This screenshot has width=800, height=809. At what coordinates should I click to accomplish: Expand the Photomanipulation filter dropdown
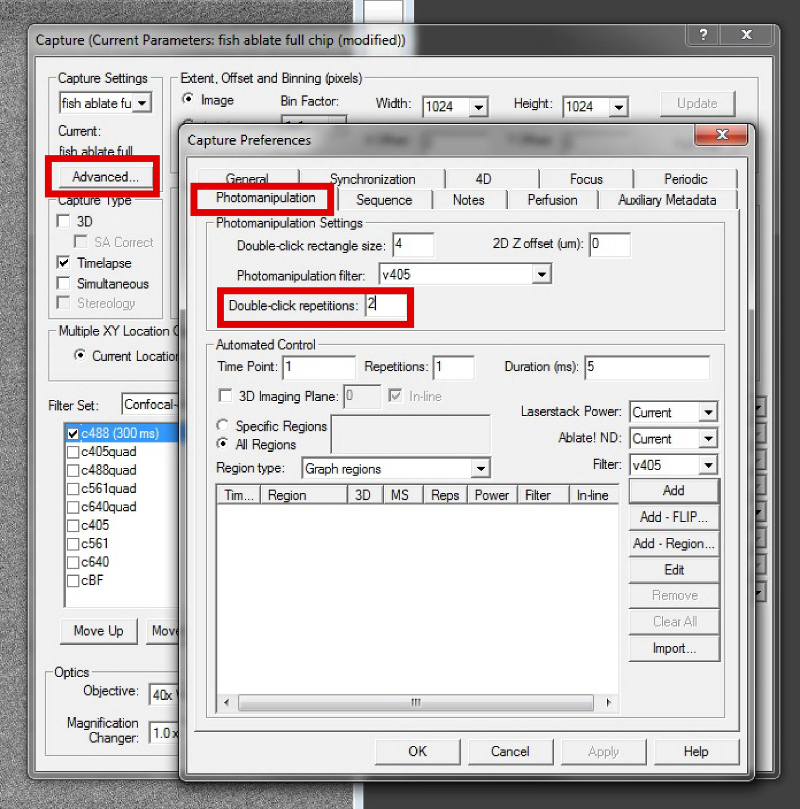pyautogui.click(x=542, y=274)
